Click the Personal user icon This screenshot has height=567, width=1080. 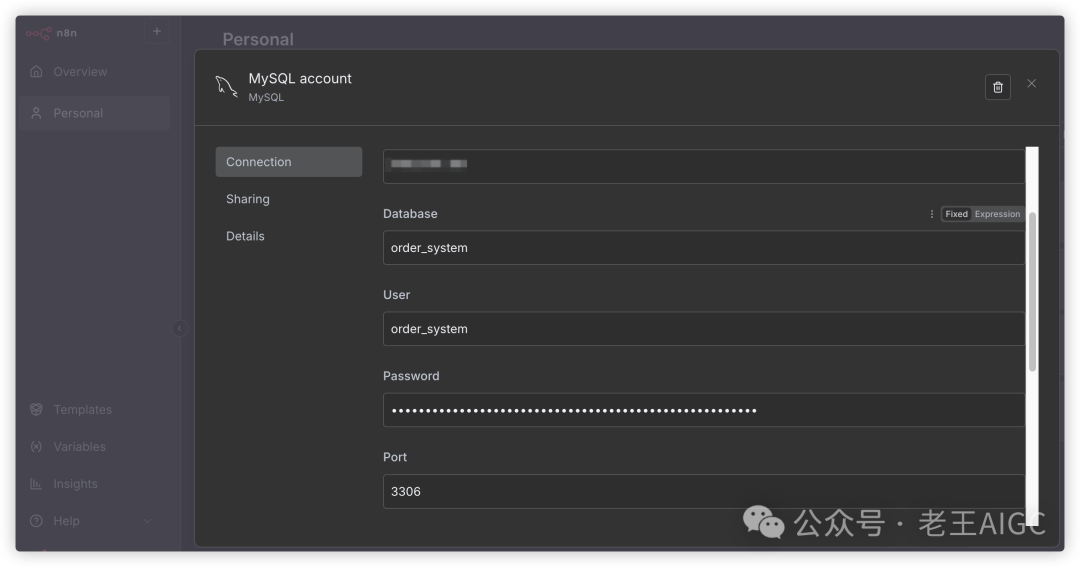coord(37,113)
